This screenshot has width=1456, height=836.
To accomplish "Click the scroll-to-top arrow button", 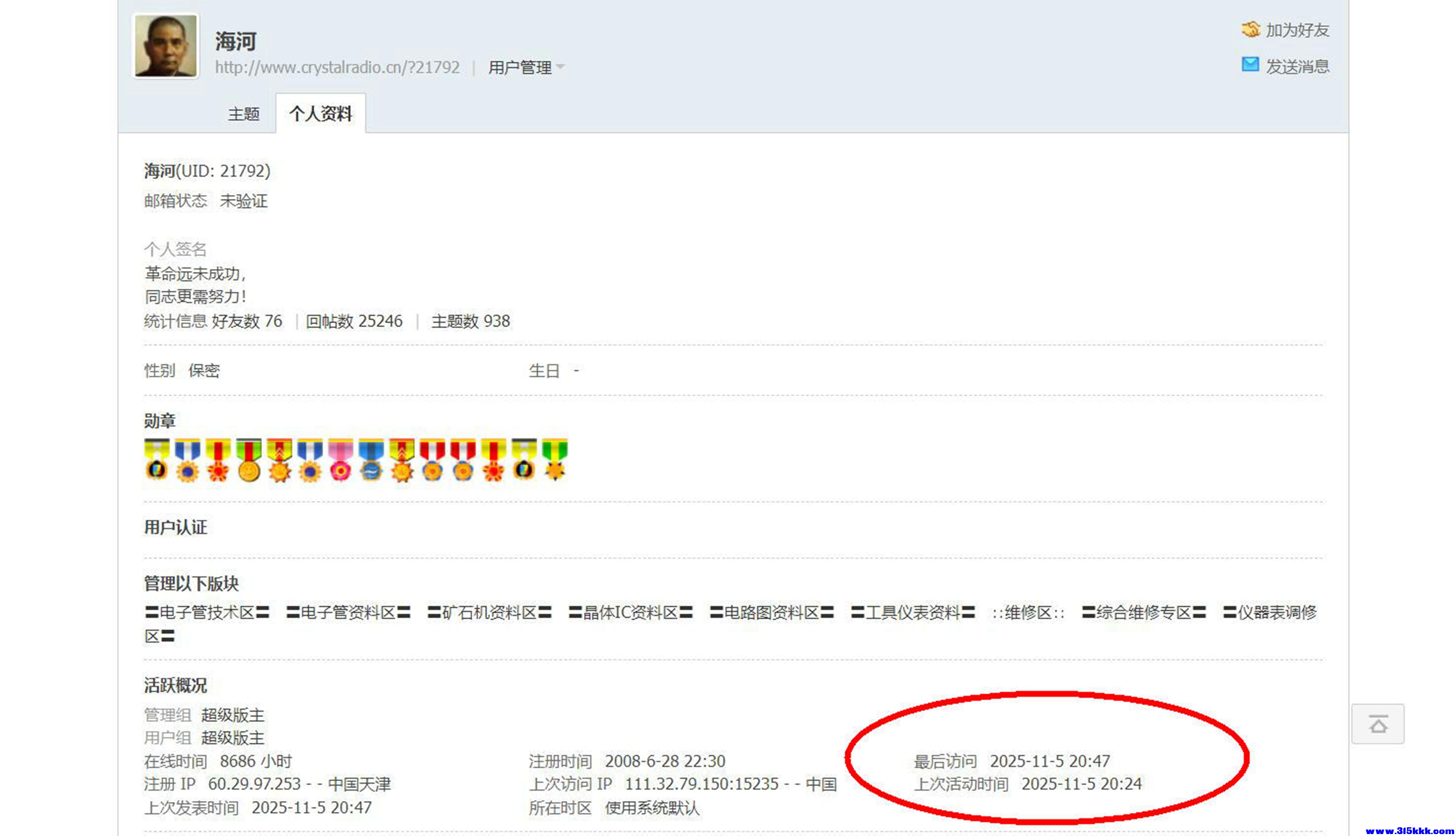I will coord(1377,724).
